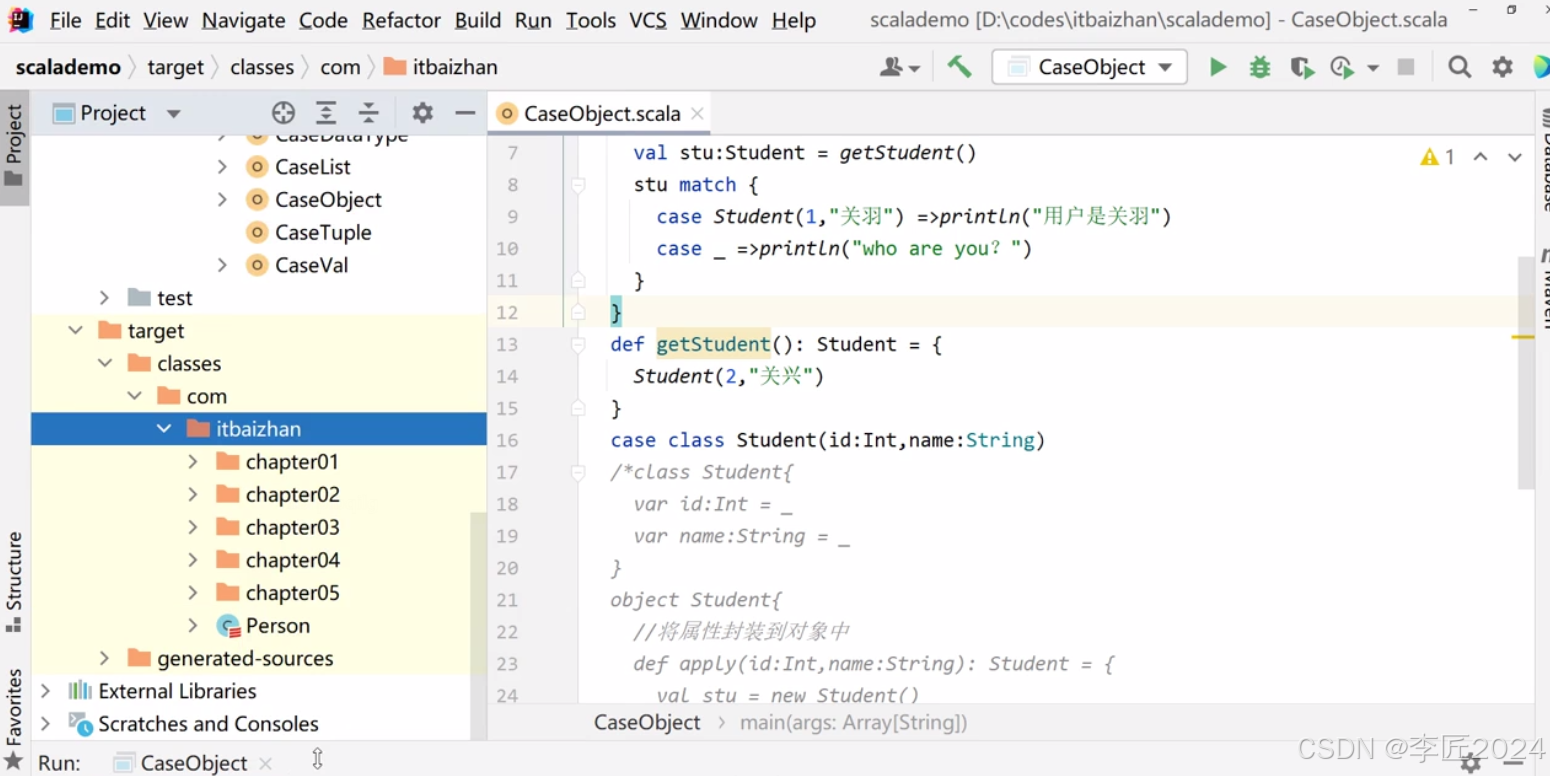
Task: Open the CaseObject run configuration dropdown
Action: (x=1089, y=67)
